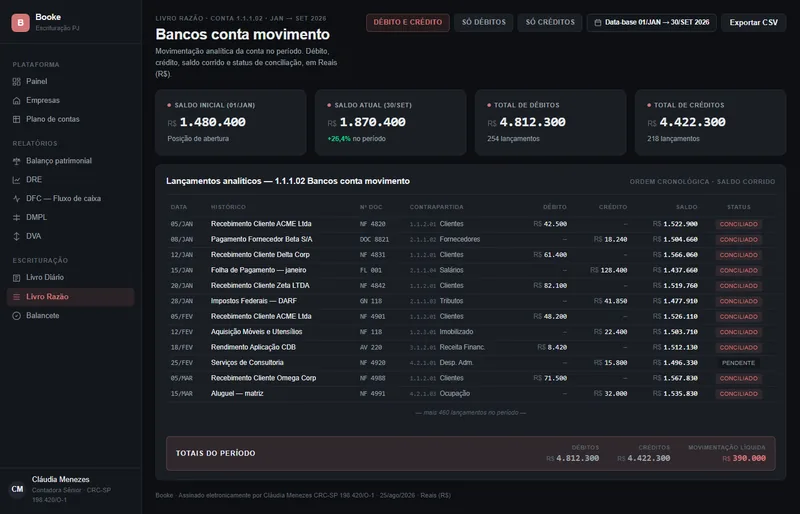Click the calendar icon in Data-base button
The height and width of the screenshot is (514, 800).
click(597, 22)
